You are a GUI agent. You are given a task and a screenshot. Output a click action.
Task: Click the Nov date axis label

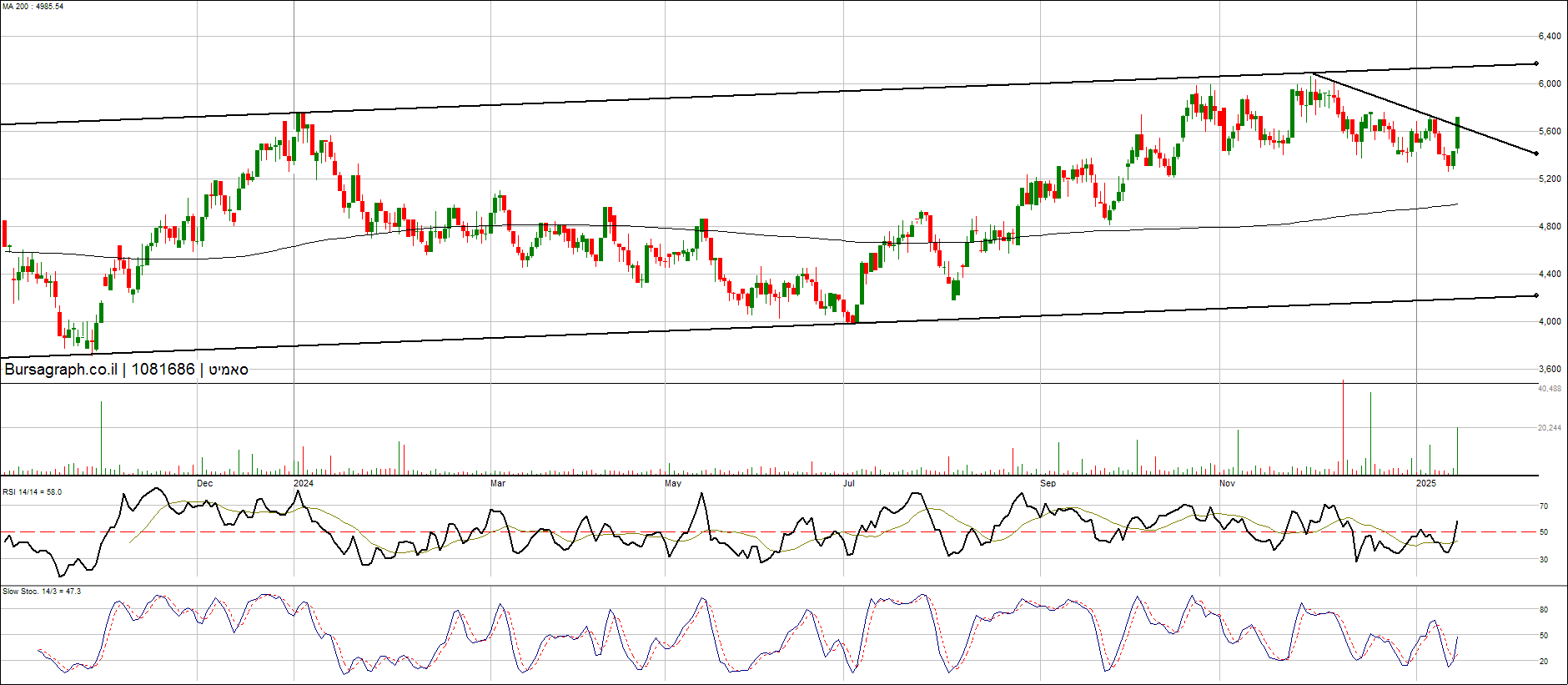1227,483
